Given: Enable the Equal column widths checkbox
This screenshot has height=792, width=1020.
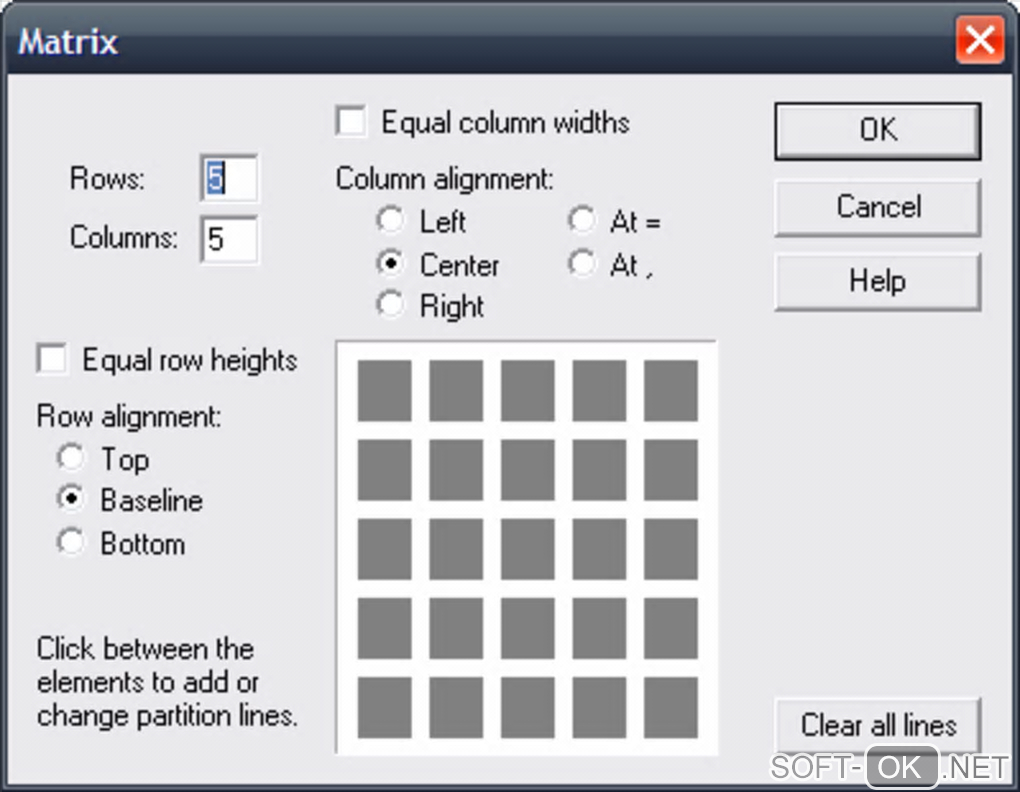Looking at the screenshot, I should coord(351,122).
